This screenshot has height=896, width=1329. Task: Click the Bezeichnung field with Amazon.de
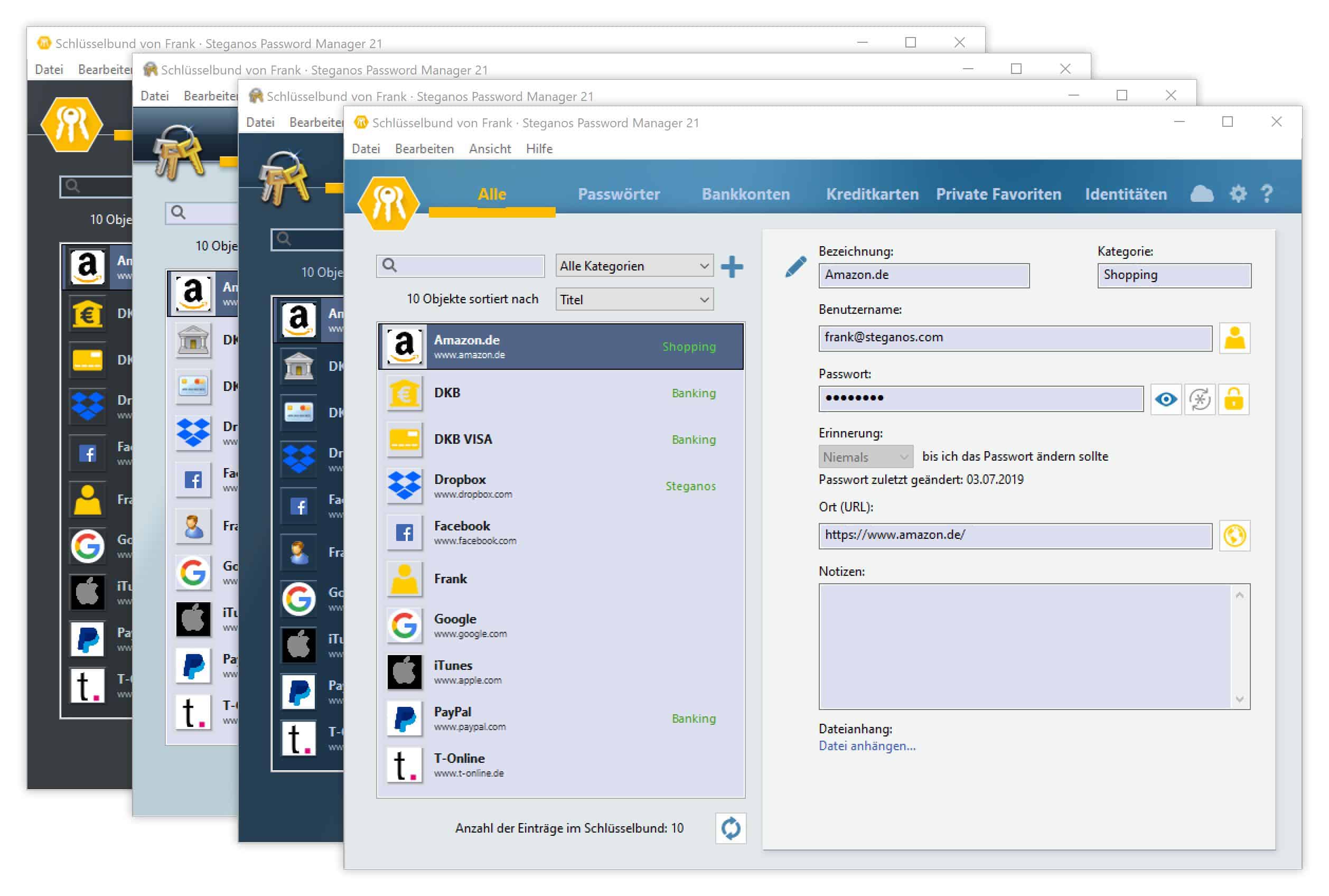pyautogui.click(x=923, y=275)
